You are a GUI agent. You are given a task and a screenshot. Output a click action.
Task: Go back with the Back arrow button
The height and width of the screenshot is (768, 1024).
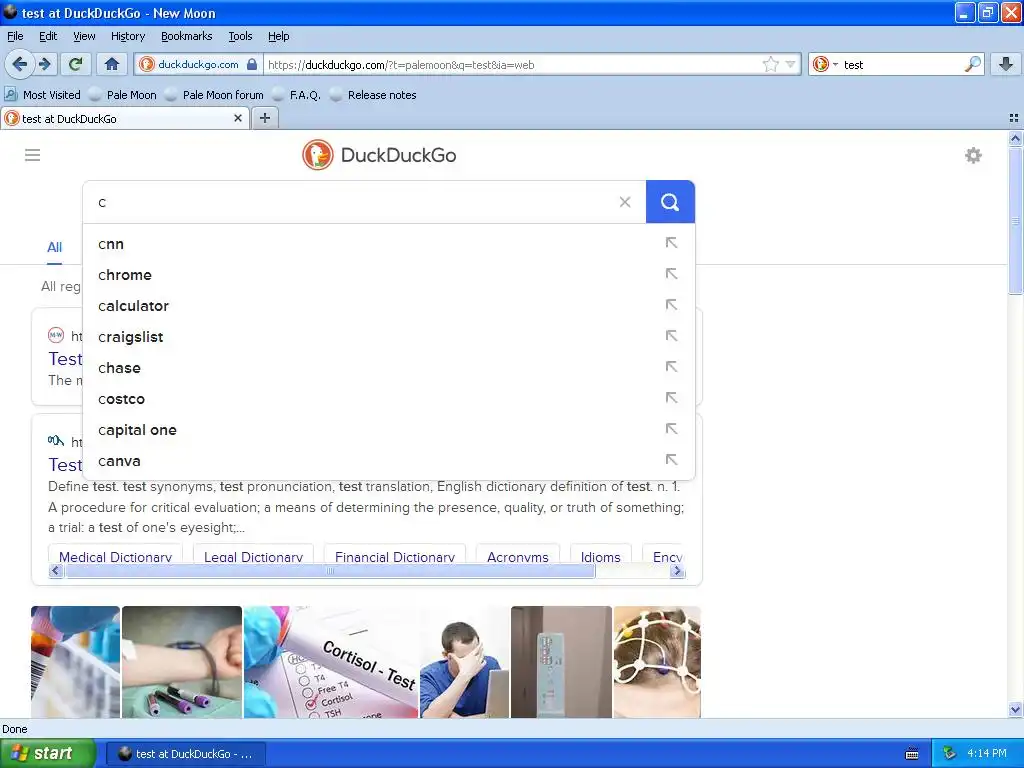19,64
